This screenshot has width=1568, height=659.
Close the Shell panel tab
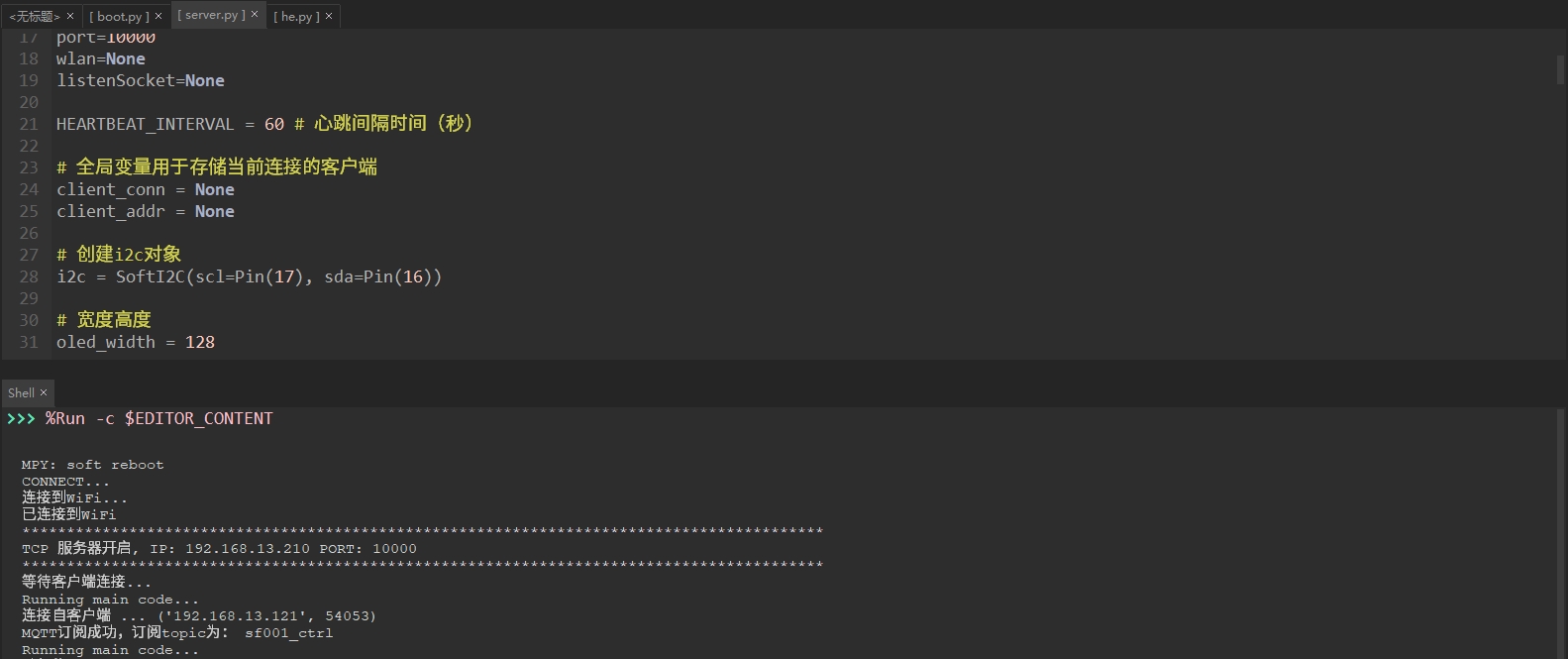click(x=44, y=392)
